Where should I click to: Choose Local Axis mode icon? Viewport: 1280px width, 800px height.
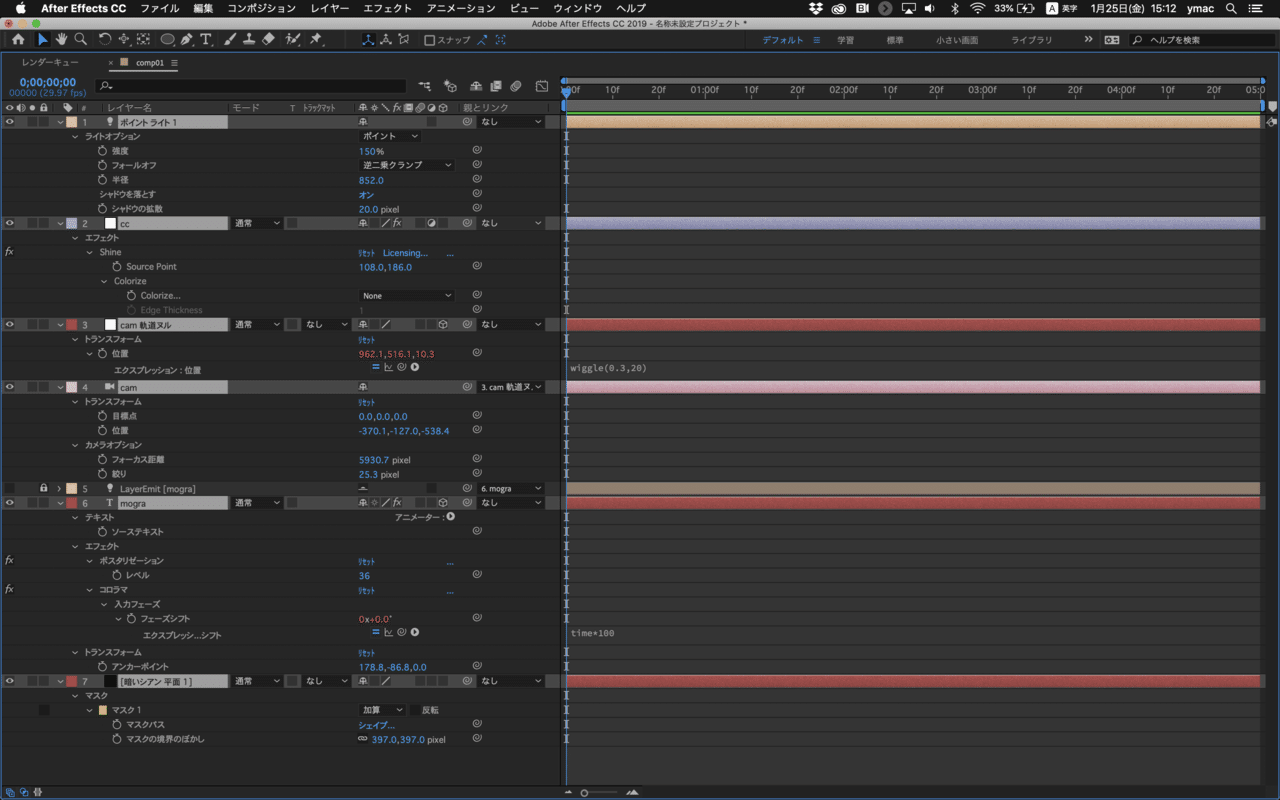click(x=367, y=40)
